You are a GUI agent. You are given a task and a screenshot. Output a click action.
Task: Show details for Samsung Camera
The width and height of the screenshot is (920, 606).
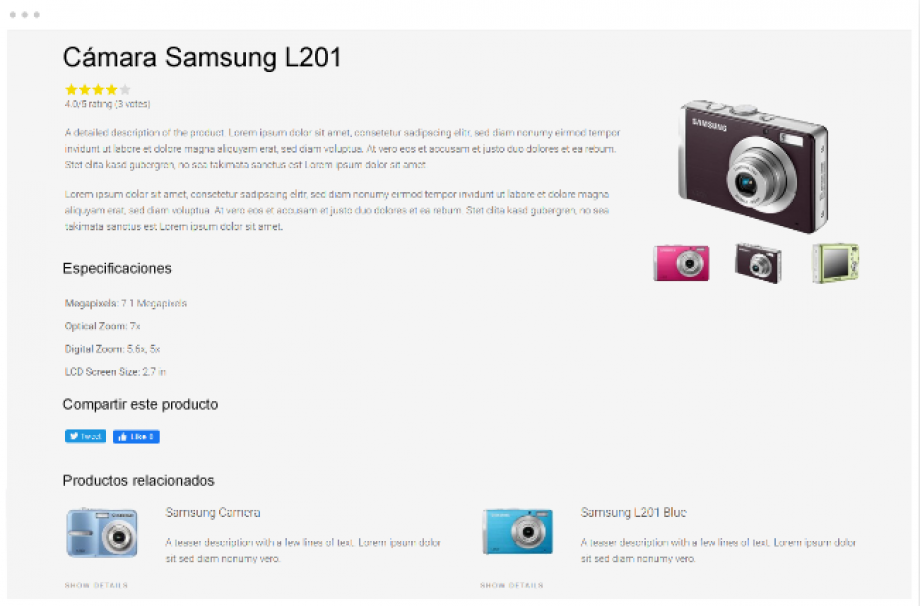pos(96,585)
